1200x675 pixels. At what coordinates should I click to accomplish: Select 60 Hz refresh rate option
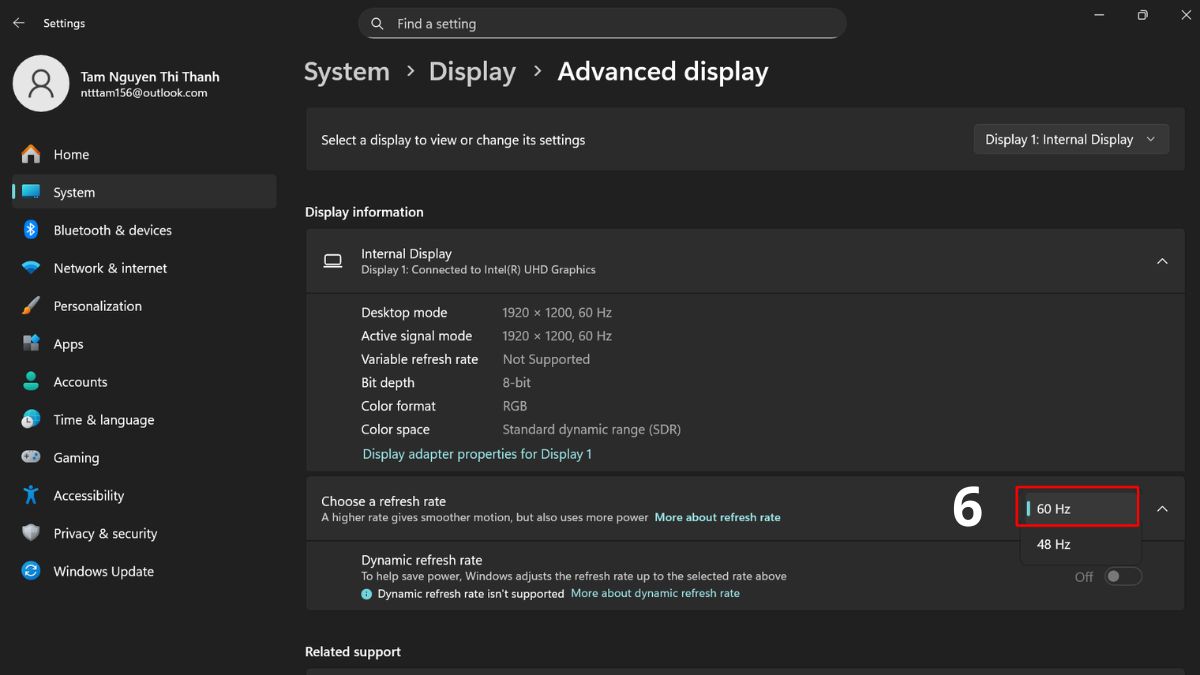pos(1078,509)
